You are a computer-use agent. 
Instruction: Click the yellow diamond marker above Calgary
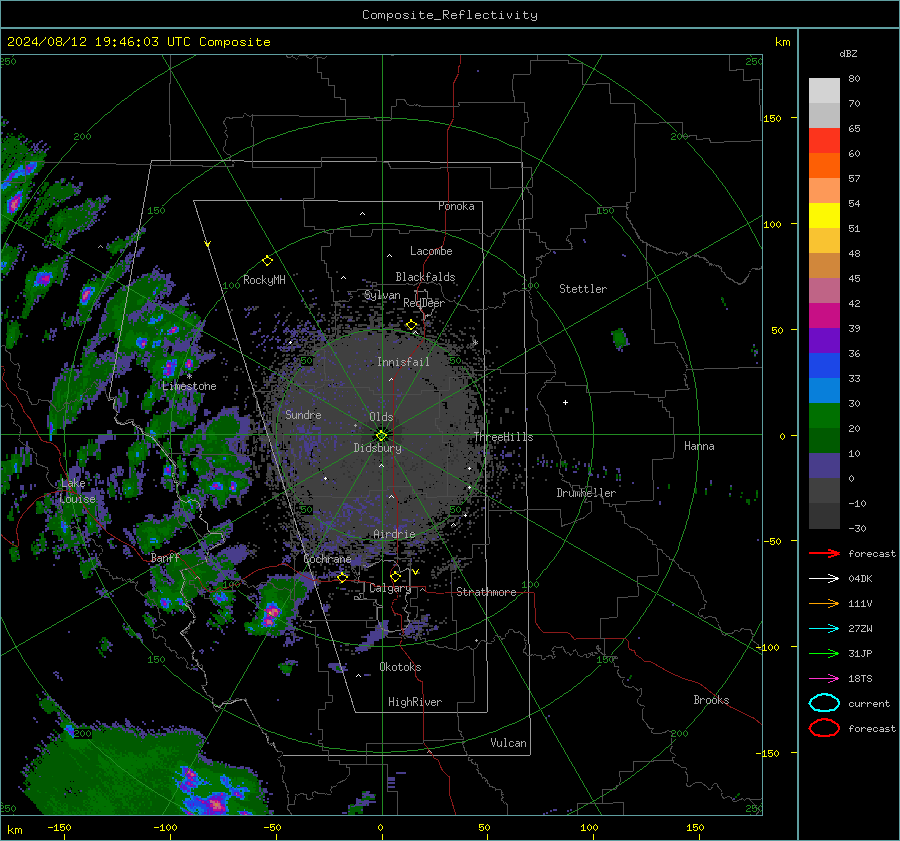pos(395,576)
